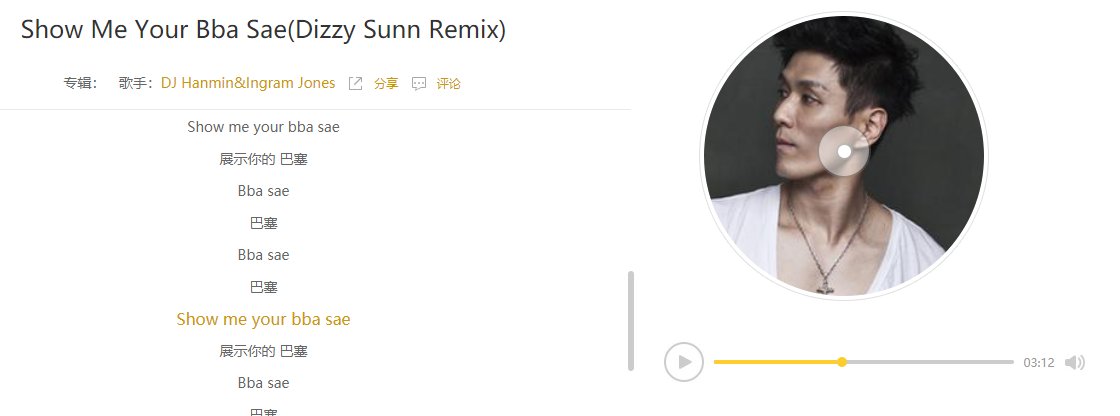Select the gray Show me your bba sae lyric
1120x416 pixels.
point(264,127)
